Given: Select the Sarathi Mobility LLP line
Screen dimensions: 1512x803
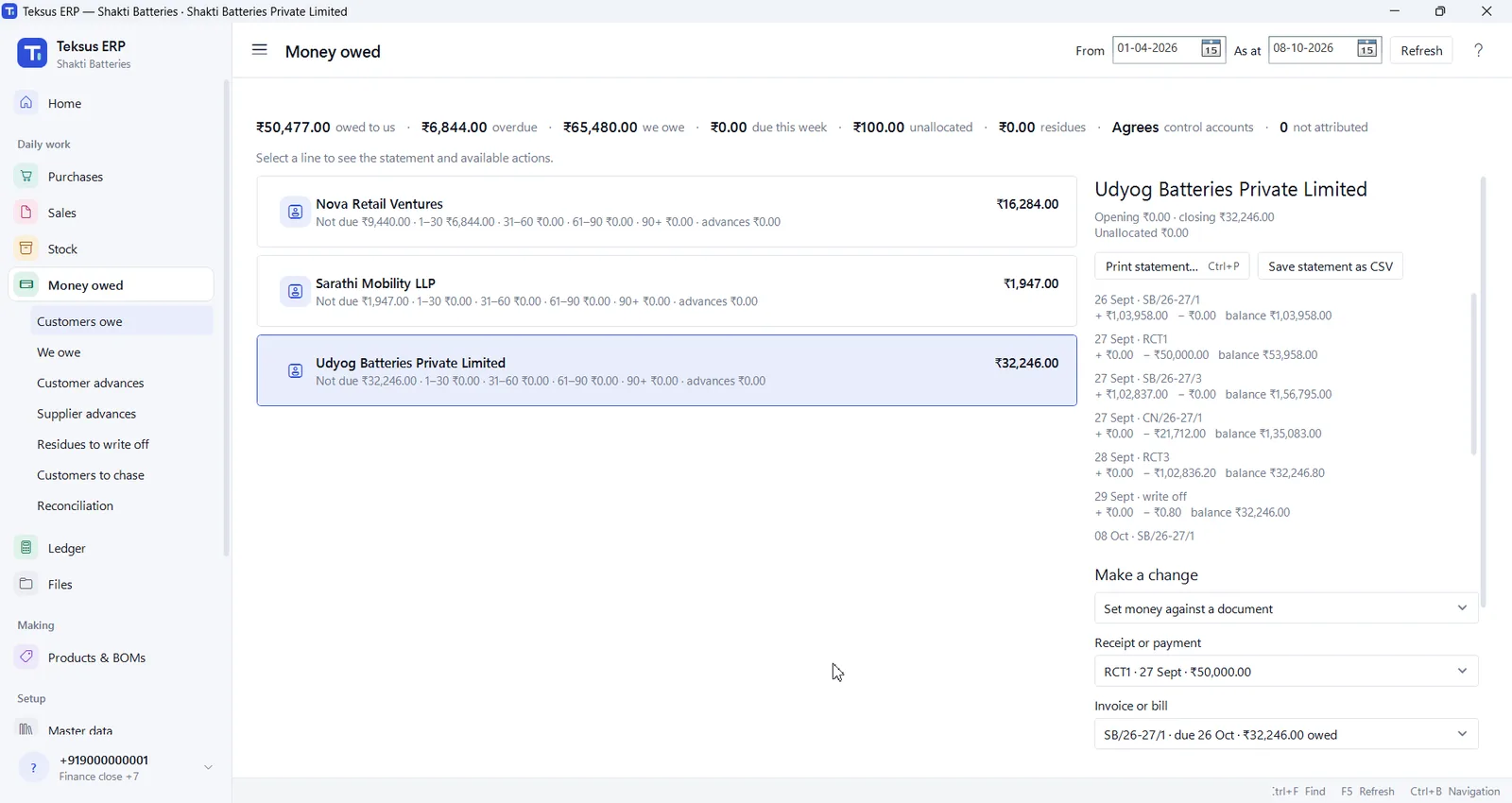Looking at the screenshot, I should pos(666,291).
